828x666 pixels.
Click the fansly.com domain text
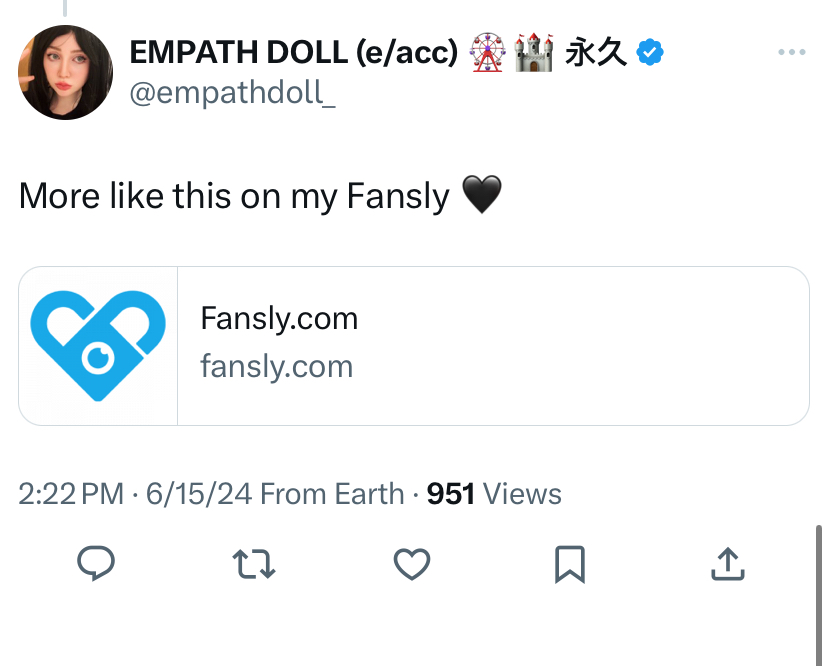(x=276, y=366)
